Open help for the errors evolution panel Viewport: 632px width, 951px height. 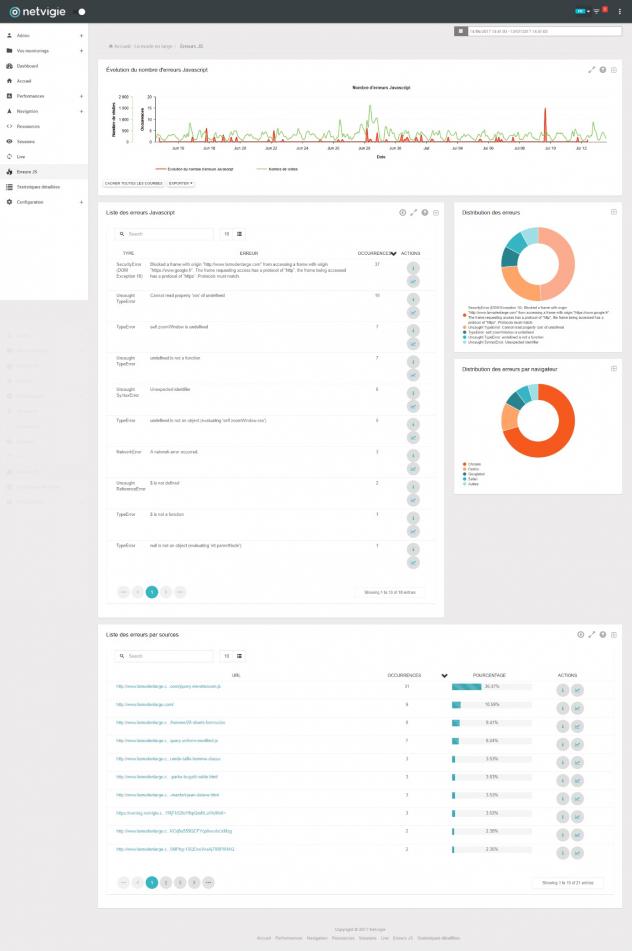[602, 70]
